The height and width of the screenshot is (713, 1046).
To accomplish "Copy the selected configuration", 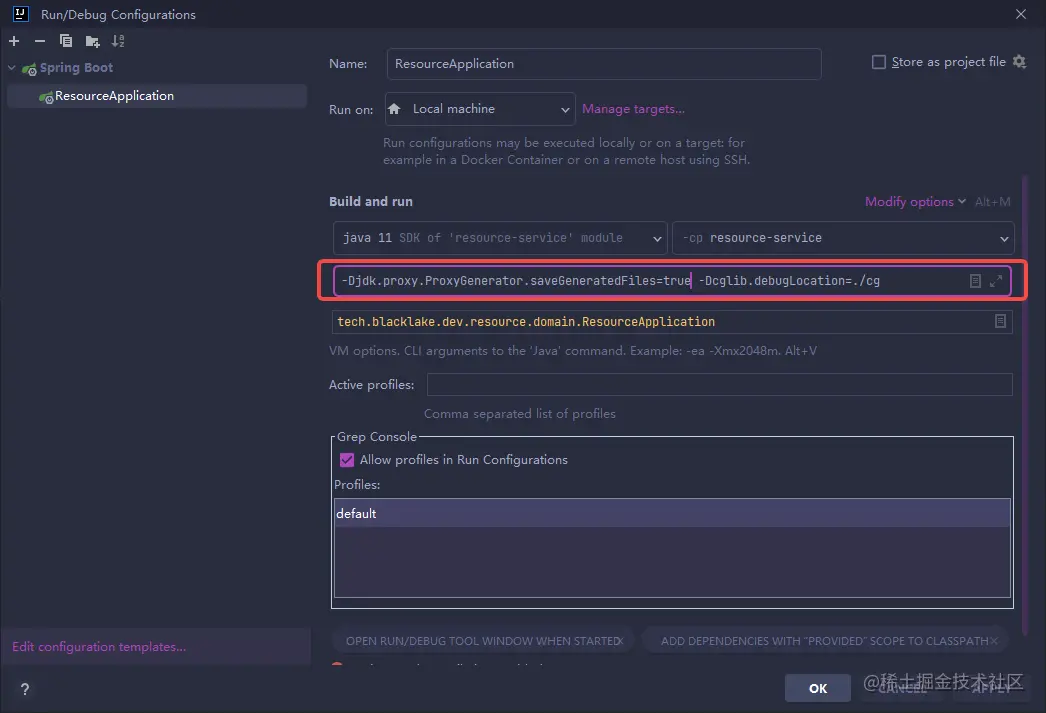I will pyautogui.click(x=66, y=41).
